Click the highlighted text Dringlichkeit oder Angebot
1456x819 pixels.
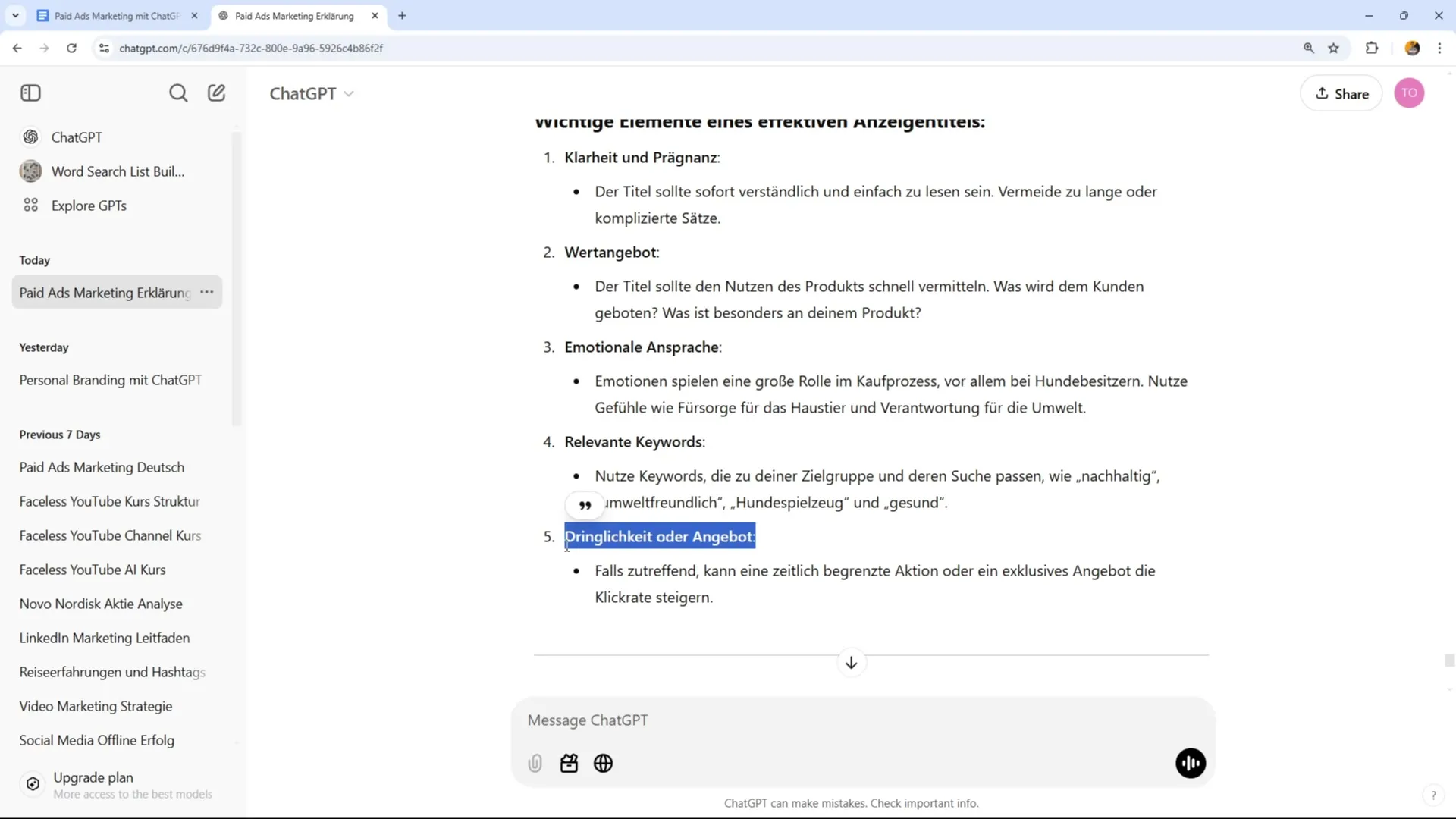[x=660, y=536]
